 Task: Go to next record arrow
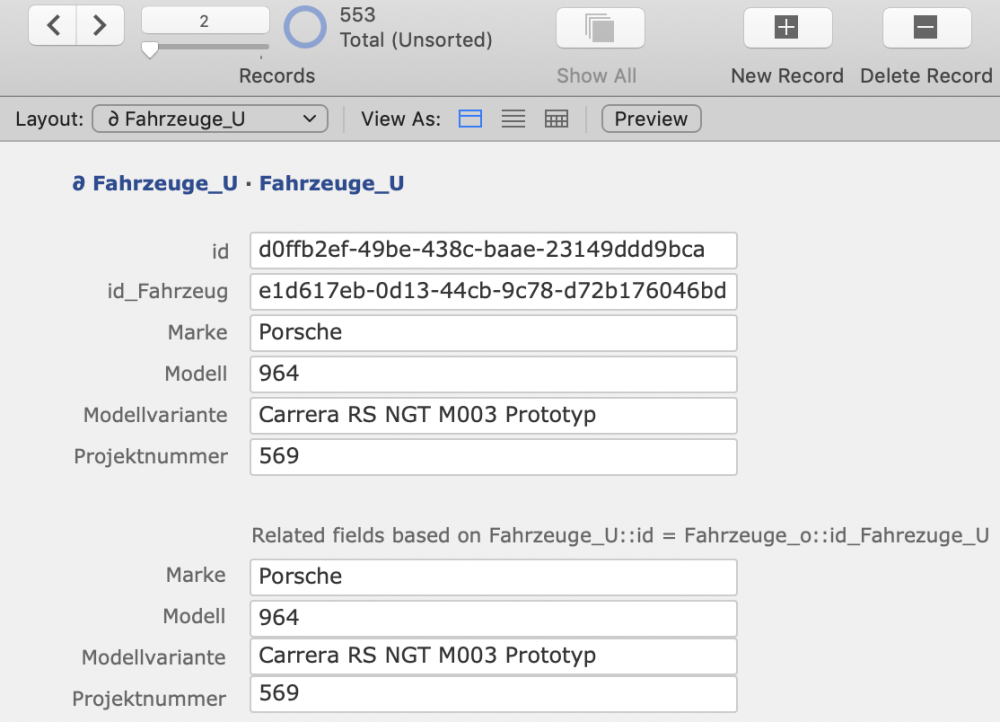(100, 26)
